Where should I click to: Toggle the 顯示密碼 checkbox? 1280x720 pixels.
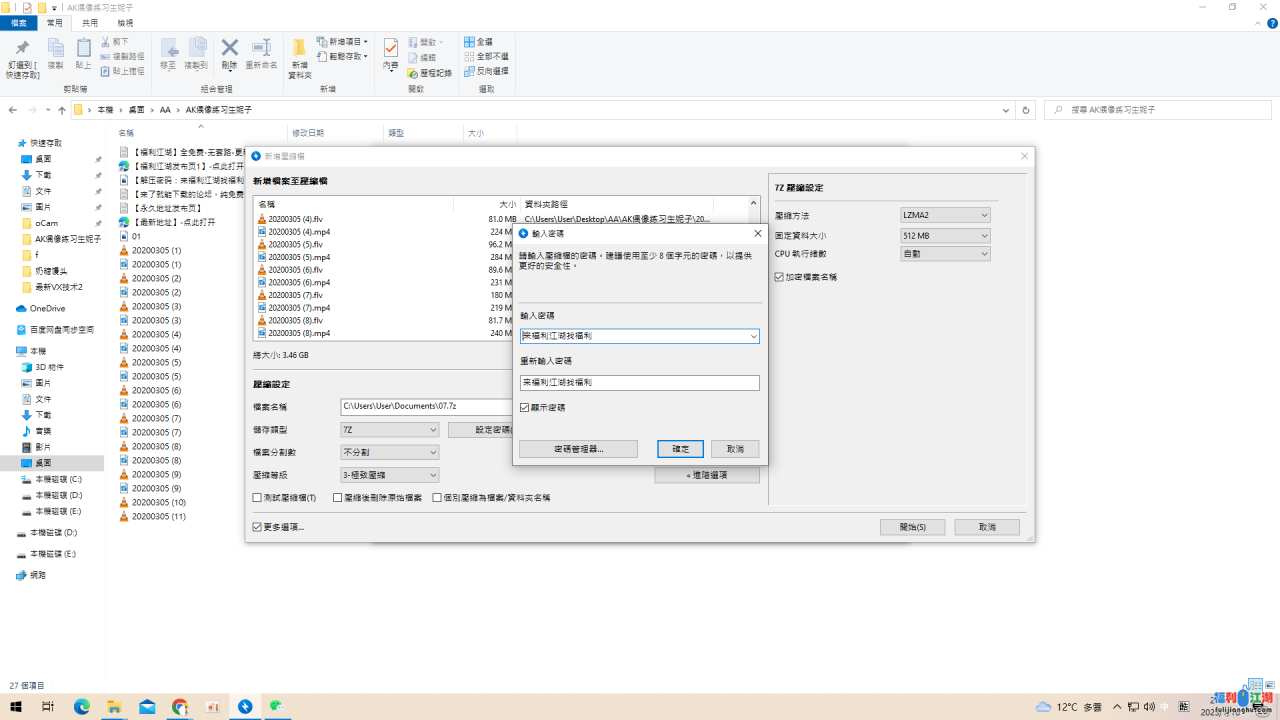[x=525, y=408]
